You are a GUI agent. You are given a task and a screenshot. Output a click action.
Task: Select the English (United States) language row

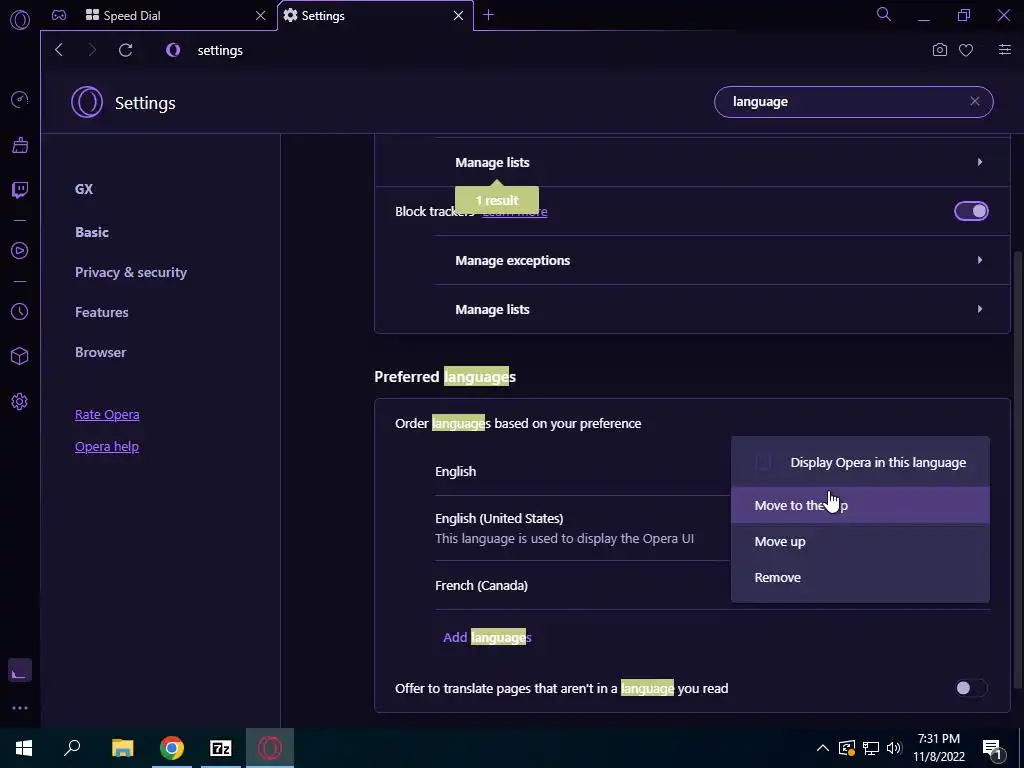tap(712, 528)
